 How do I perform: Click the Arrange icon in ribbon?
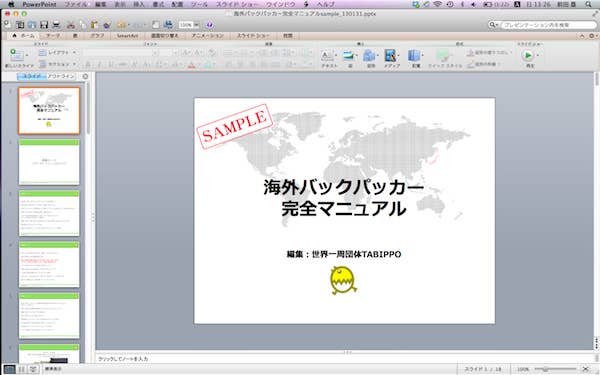point(414,56)
